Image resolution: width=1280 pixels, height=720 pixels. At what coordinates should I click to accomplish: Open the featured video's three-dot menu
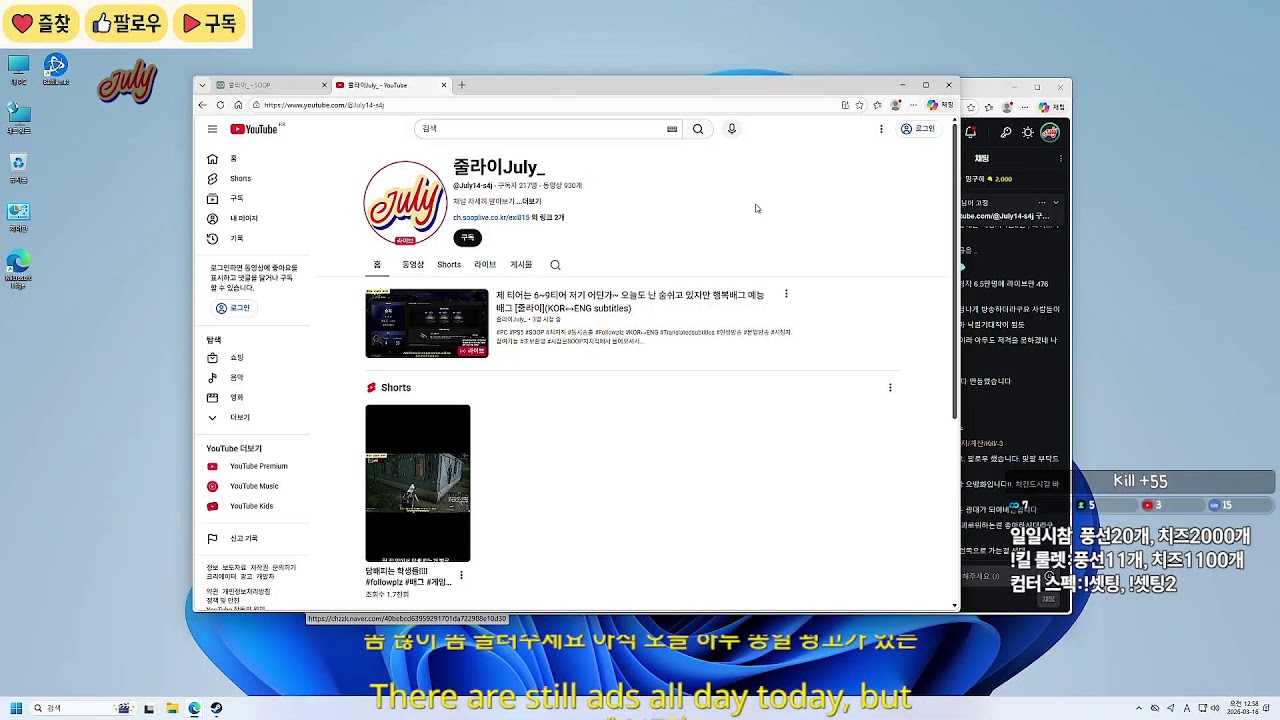click(786, 294)
